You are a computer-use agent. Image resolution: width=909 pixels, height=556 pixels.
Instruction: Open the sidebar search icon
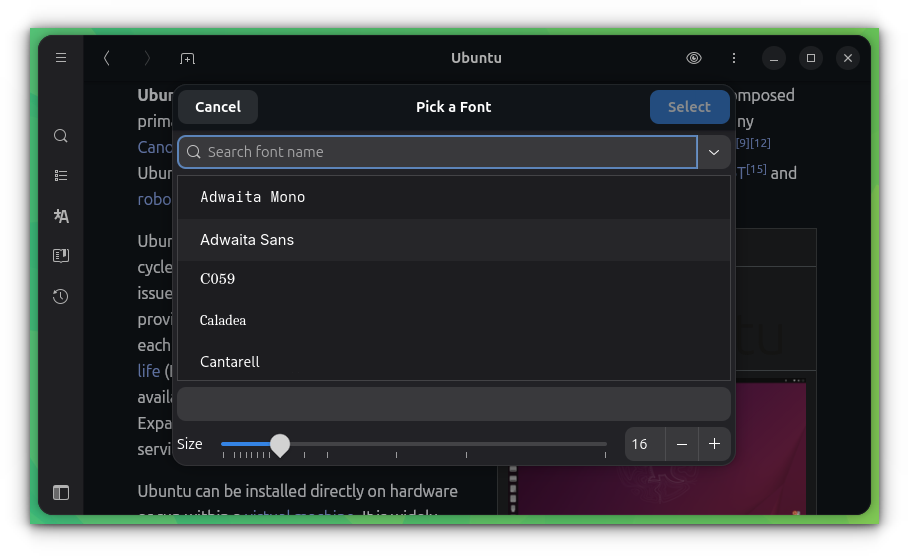[61, 136]
